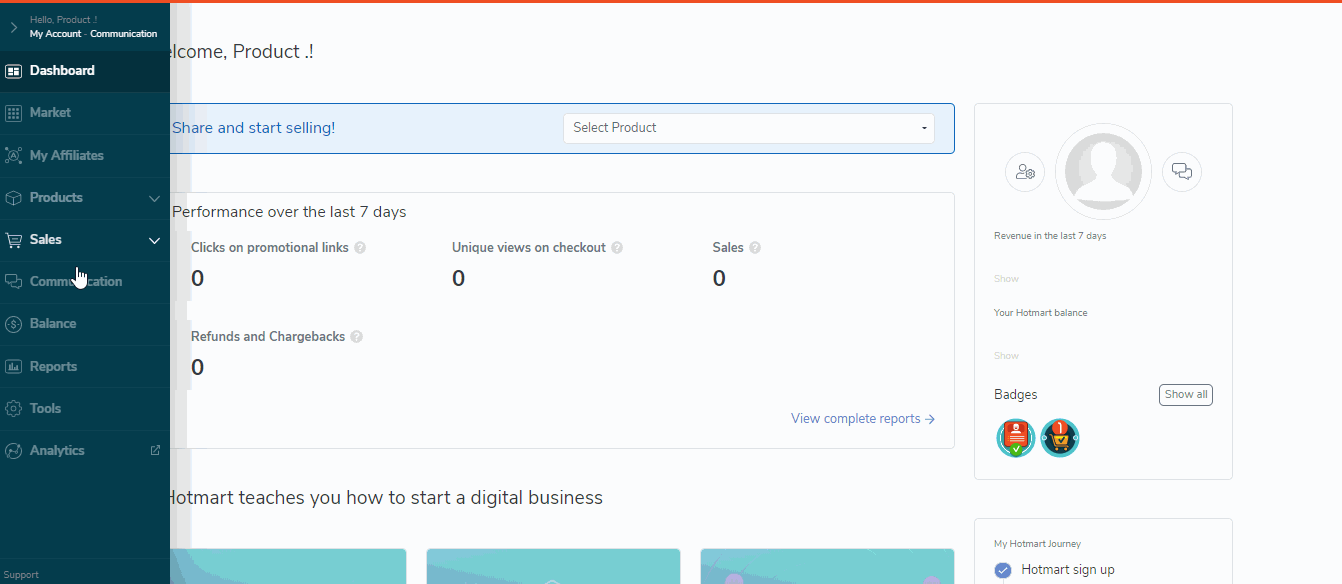Click the My Hotmart Journey heading
1342x584 pixels.
pos(1037,544)
